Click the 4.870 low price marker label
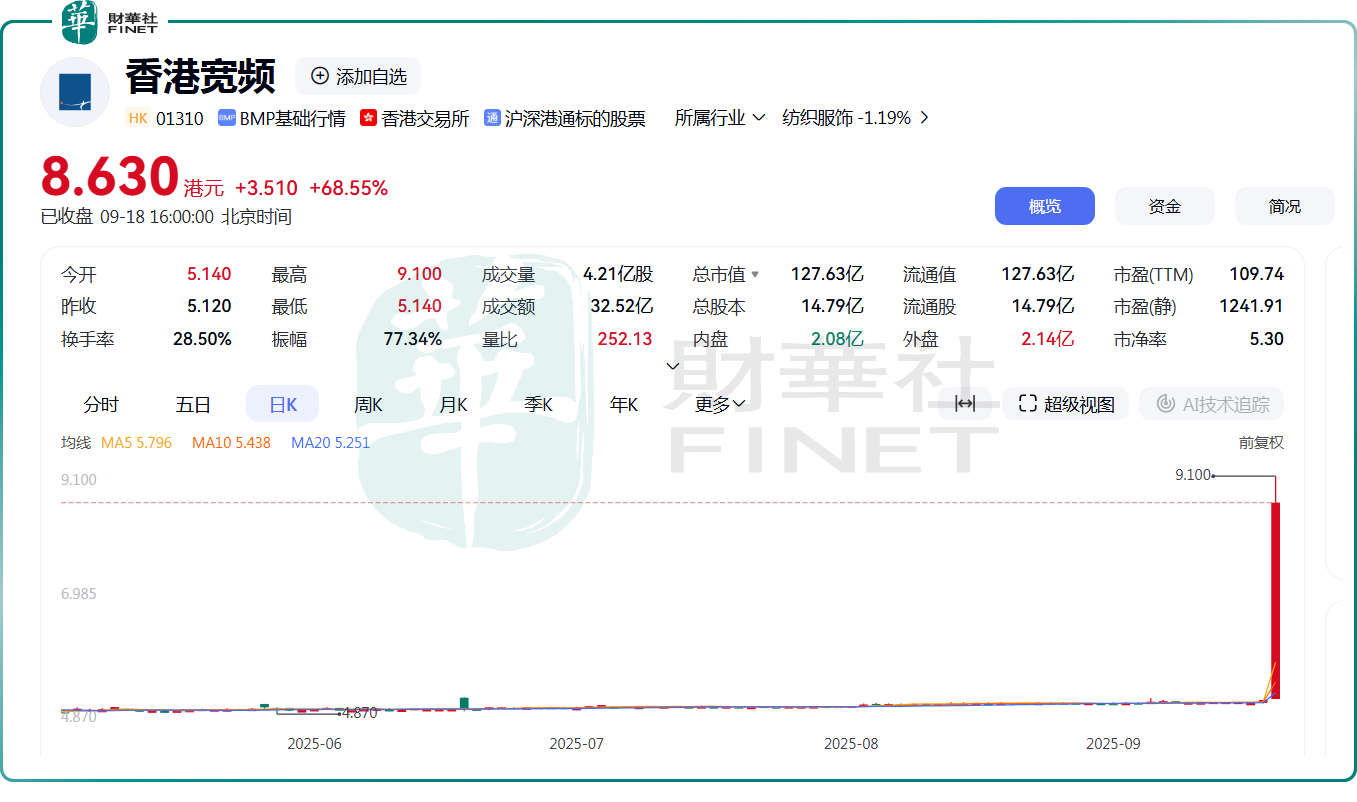Viewport: 1357px width, 802px height. click(x=359, y=713)
